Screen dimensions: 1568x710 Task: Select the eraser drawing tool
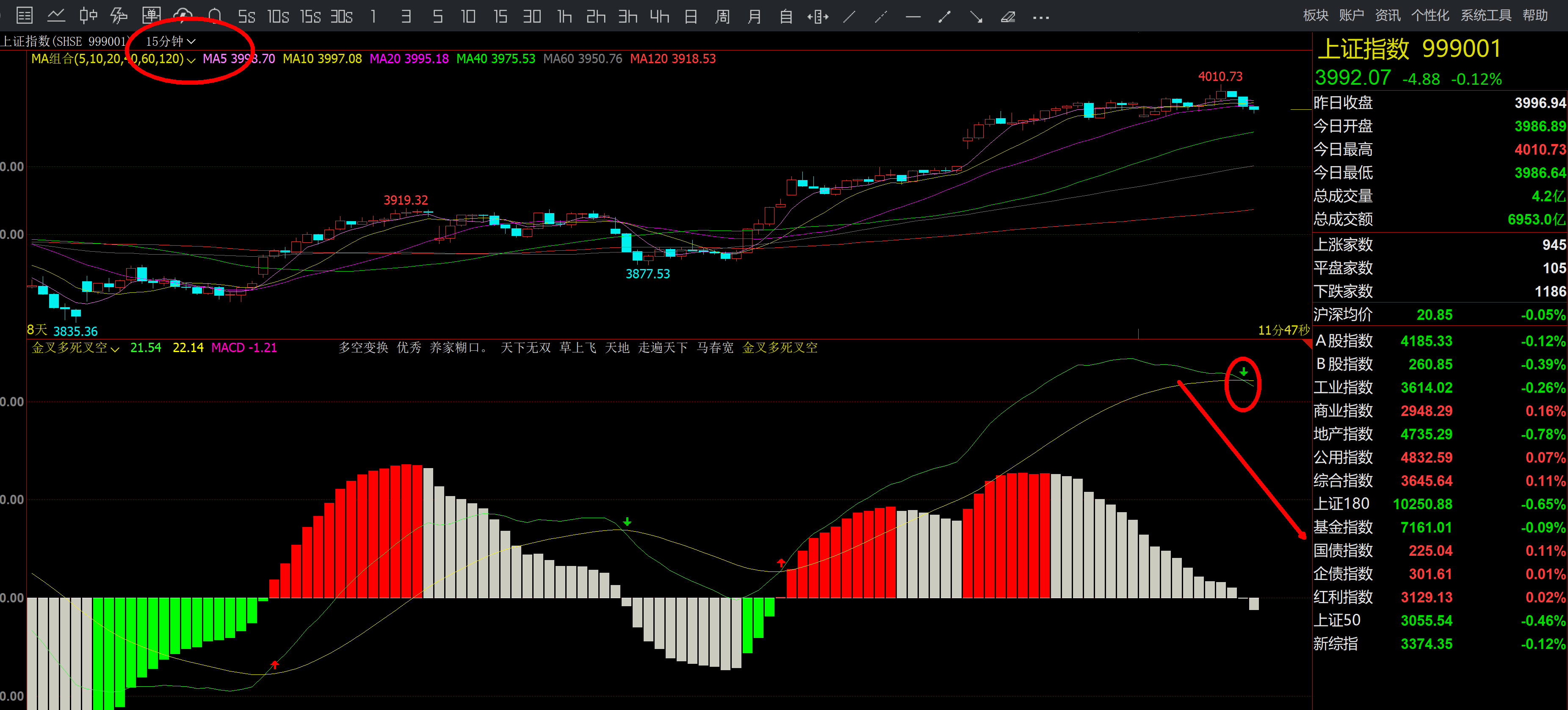pyautogui.click(x=1008, y=17)
